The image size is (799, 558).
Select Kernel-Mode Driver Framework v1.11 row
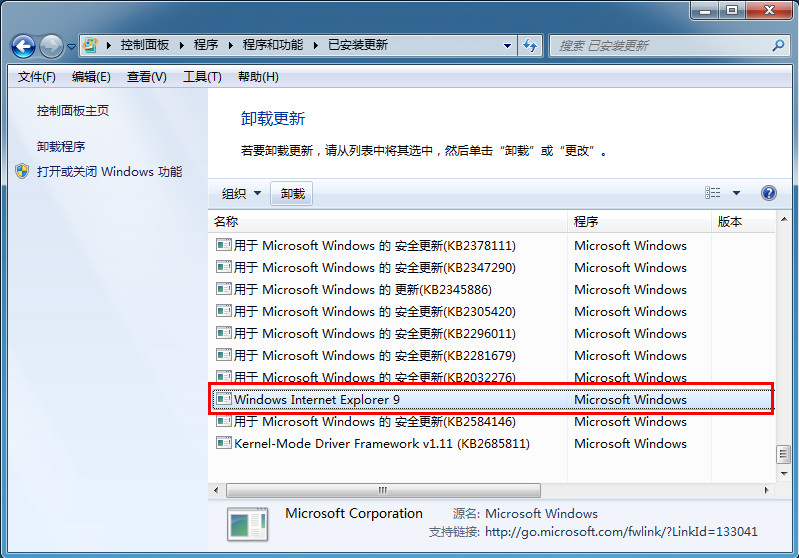pyautogui.click(x=492, y=443)
